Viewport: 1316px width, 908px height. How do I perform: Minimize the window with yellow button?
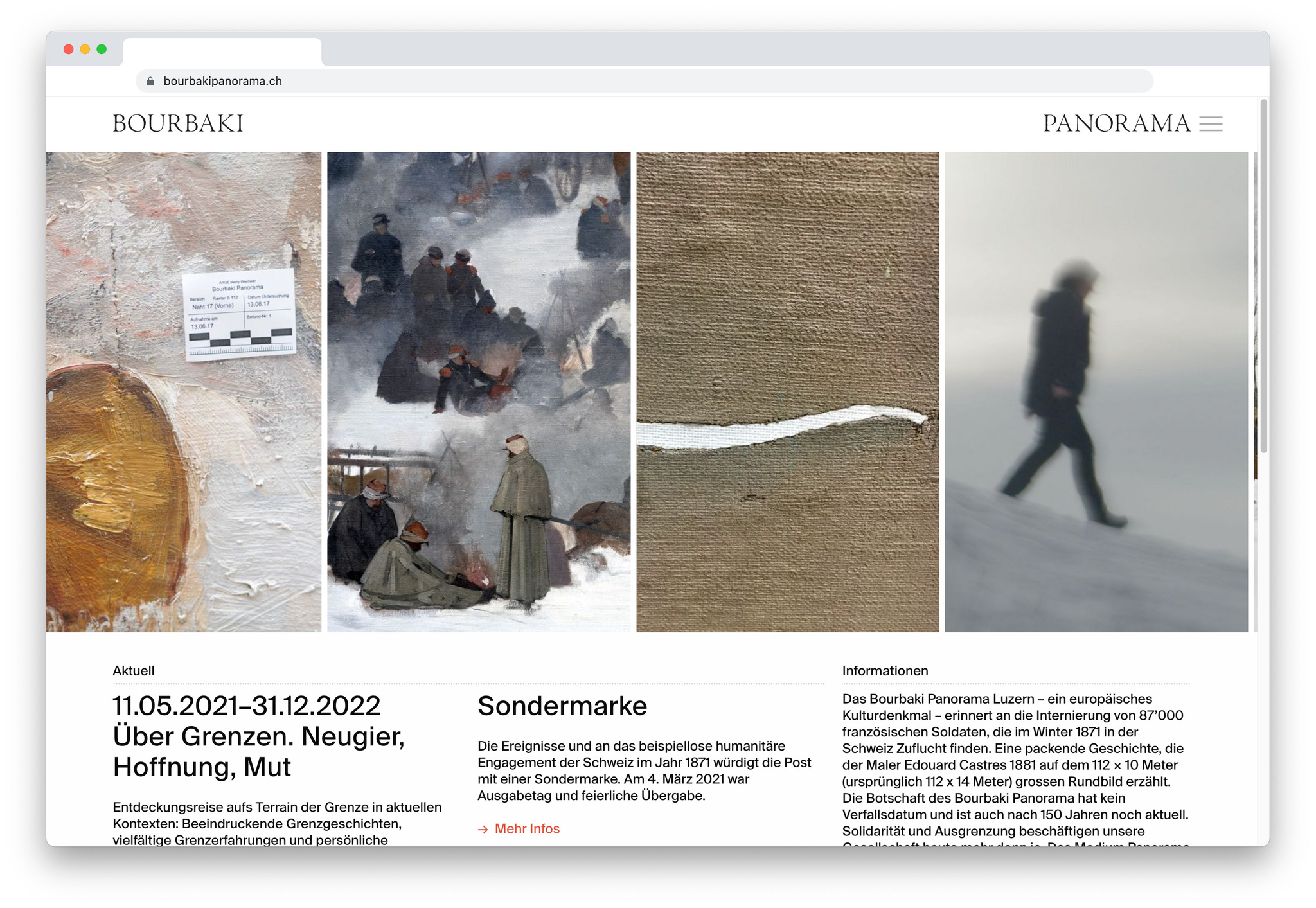(85, 49)
